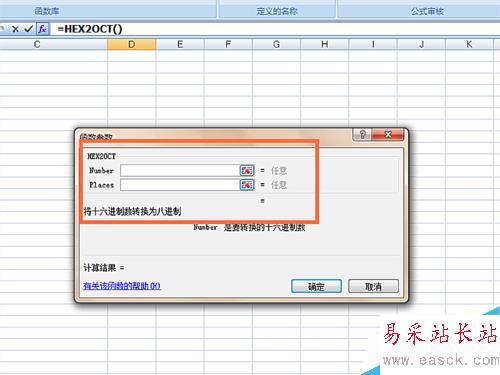Click the 确定 button
The width and height of the screenshot is (500, 375).
click(316, 286)
